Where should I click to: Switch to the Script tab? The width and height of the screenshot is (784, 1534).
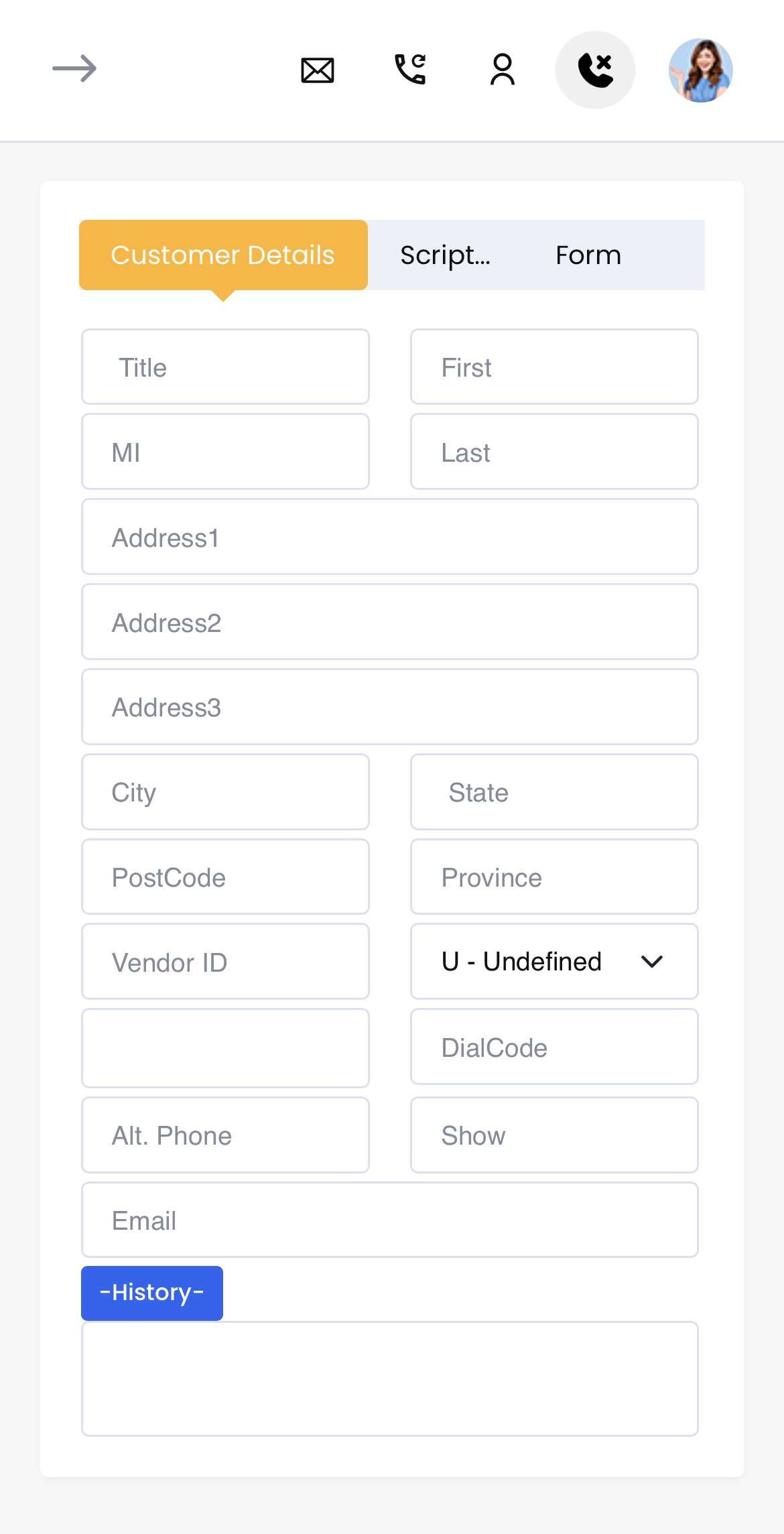[x=444, y=255]
